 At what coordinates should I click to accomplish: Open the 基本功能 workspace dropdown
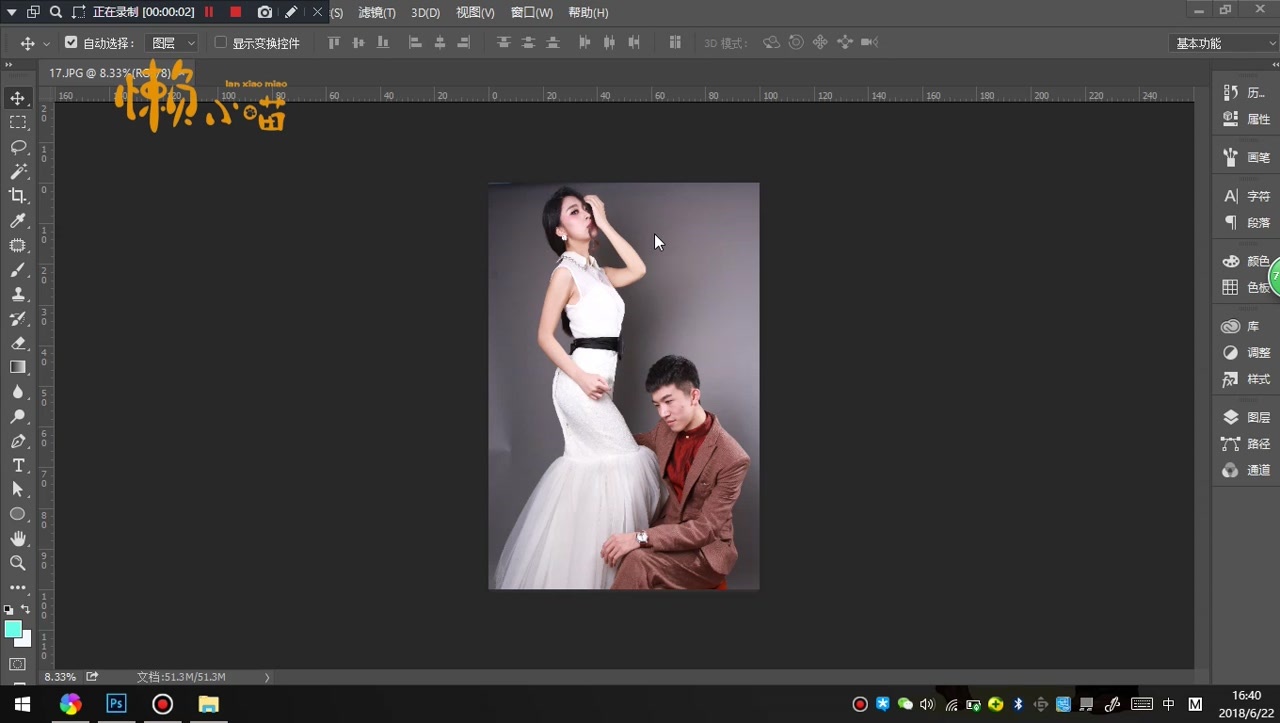click(x=1223, y=43)
